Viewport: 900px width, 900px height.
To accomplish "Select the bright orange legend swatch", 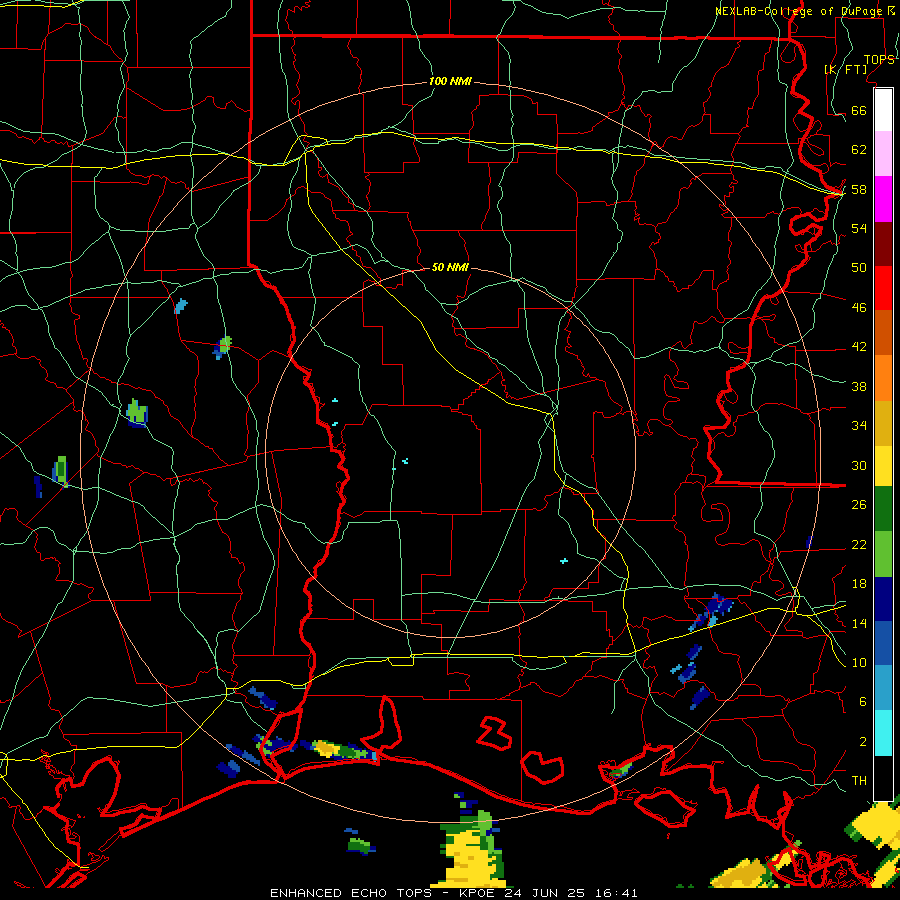I will (x=883, y=378).
